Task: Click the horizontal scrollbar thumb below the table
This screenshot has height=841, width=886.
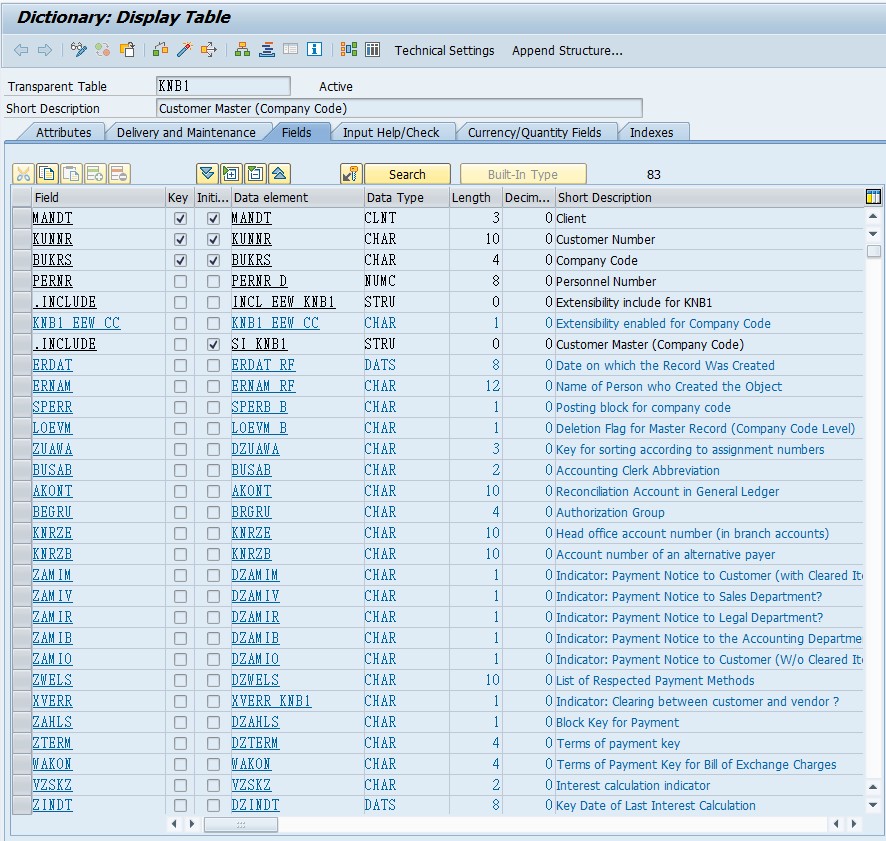Action: tap(241, 824)
